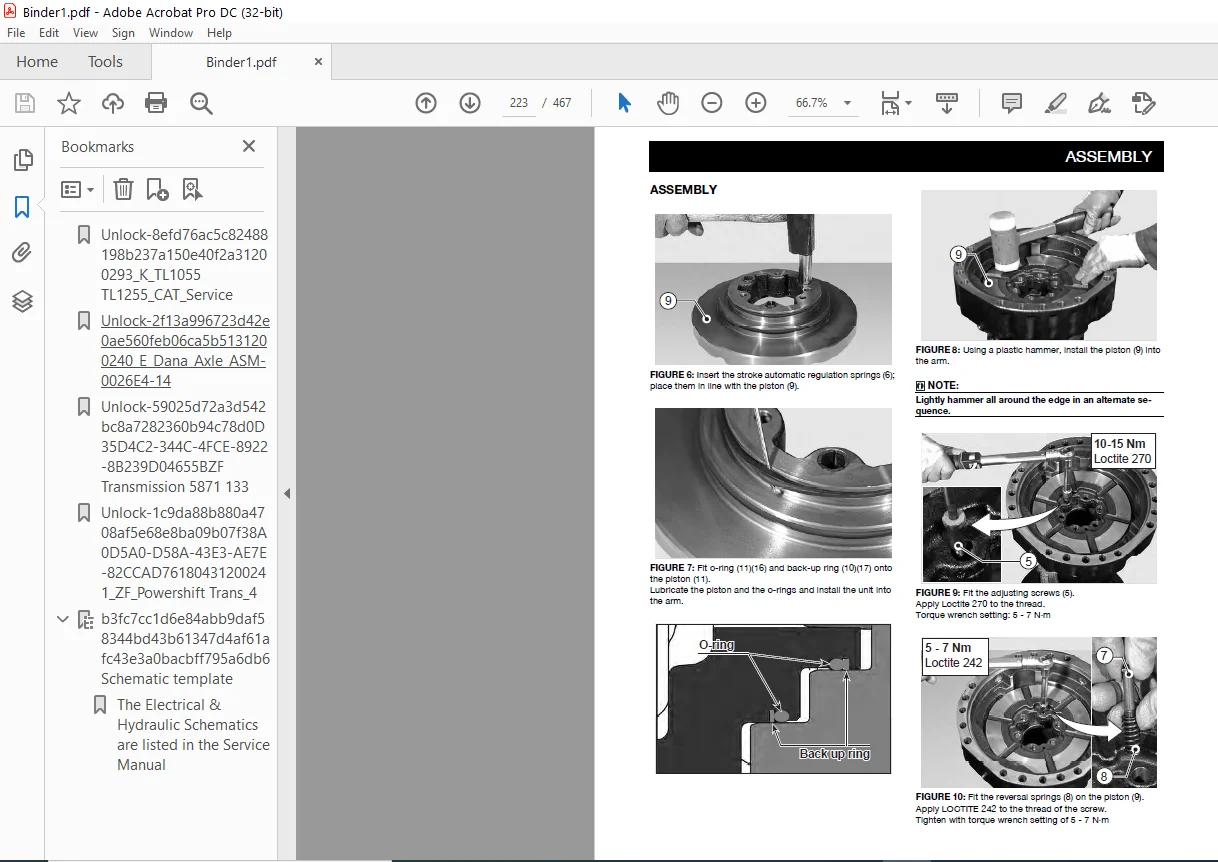Open the Transmission 5871 133 bookmark

(184, 447)
